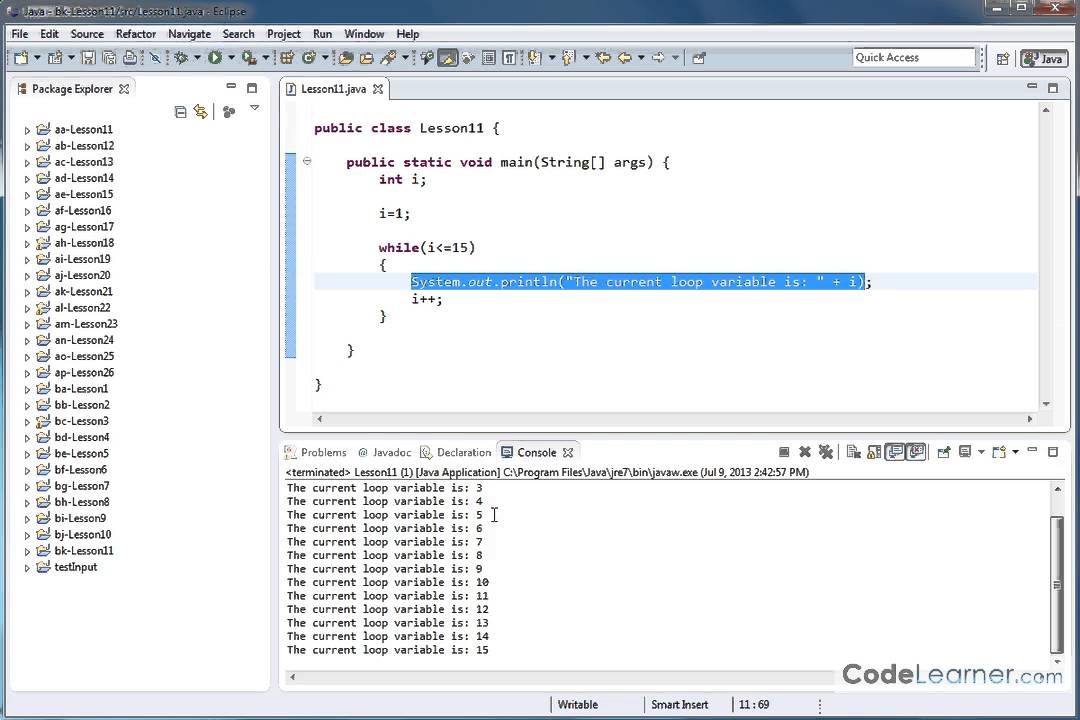Expand the testInput project
Image resolution: width=1080 pixels, height=720 pixels.
27,568
